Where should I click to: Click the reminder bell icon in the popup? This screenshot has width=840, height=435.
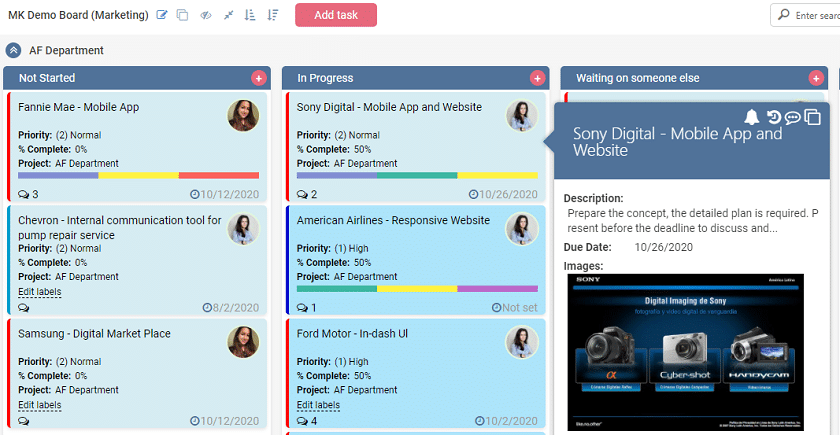752,116
